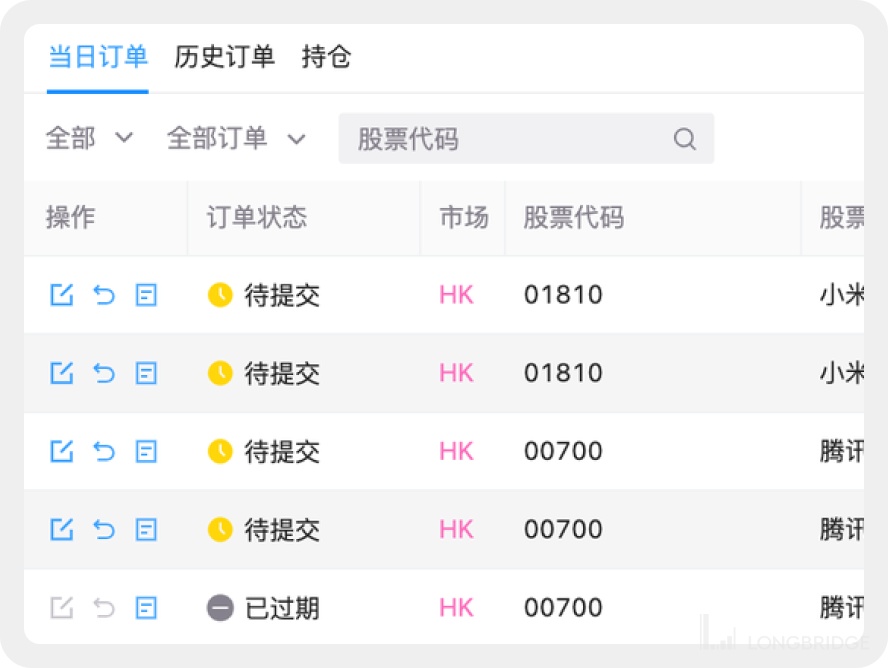Open details icon on first 01810 order
Viewport: 888px width, 668px height.
[x=146, y=295]
